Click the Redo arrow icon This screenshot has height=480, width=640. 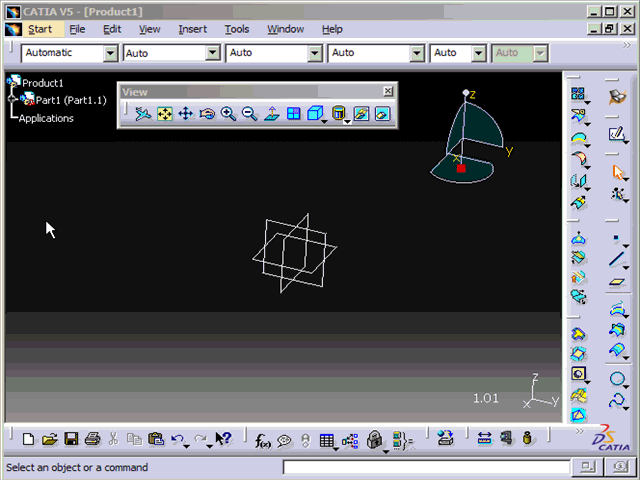(200, 439)
